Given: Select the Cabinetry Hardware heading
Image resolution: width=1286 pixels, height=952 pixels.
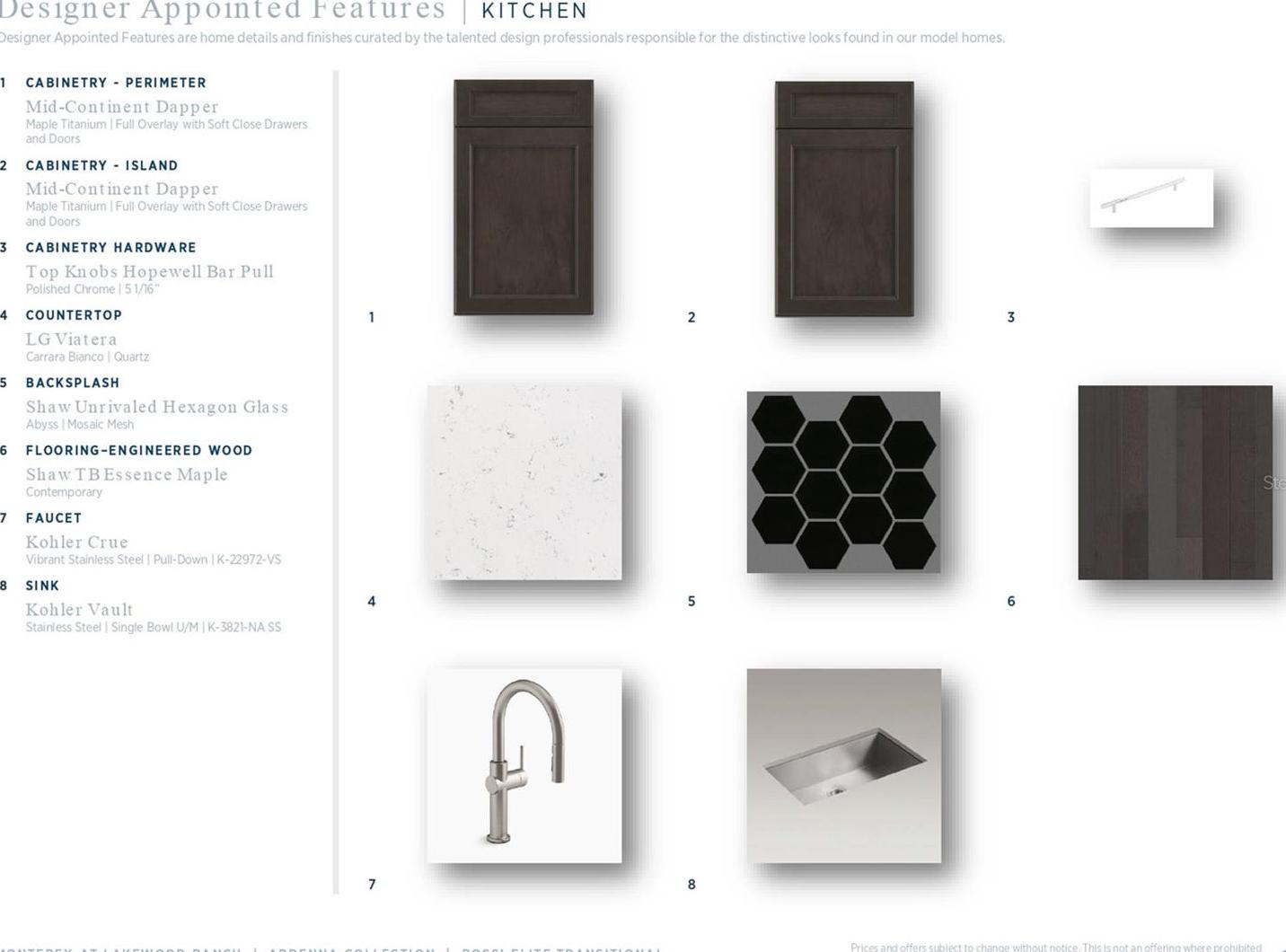Looking at the screenshot, I should (x=110, y=247).
